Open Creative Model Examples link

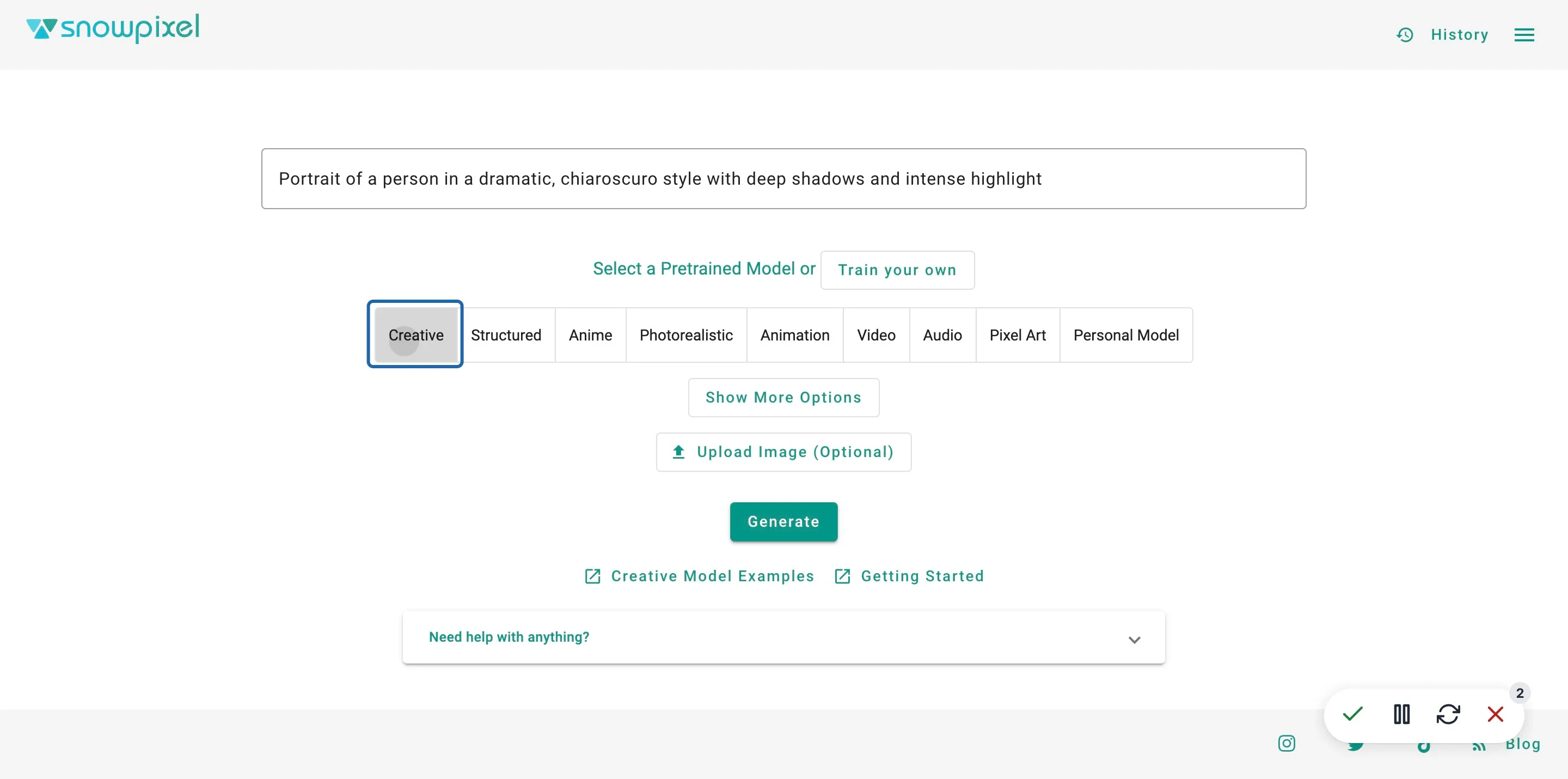pos(699,576)
